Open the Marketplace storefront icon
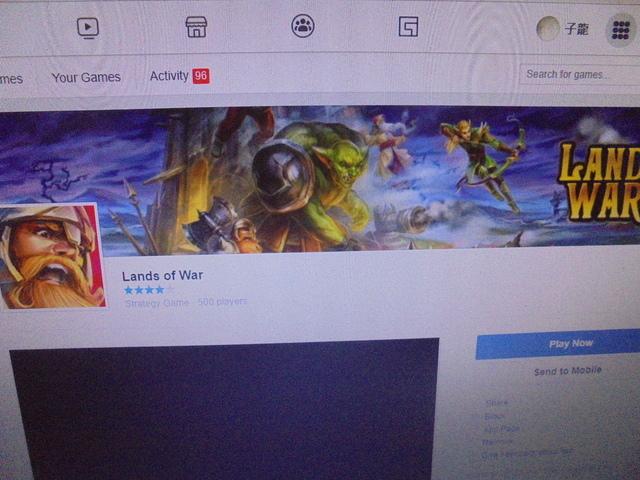This screenshot has height=480, width=640. point(196,27)
